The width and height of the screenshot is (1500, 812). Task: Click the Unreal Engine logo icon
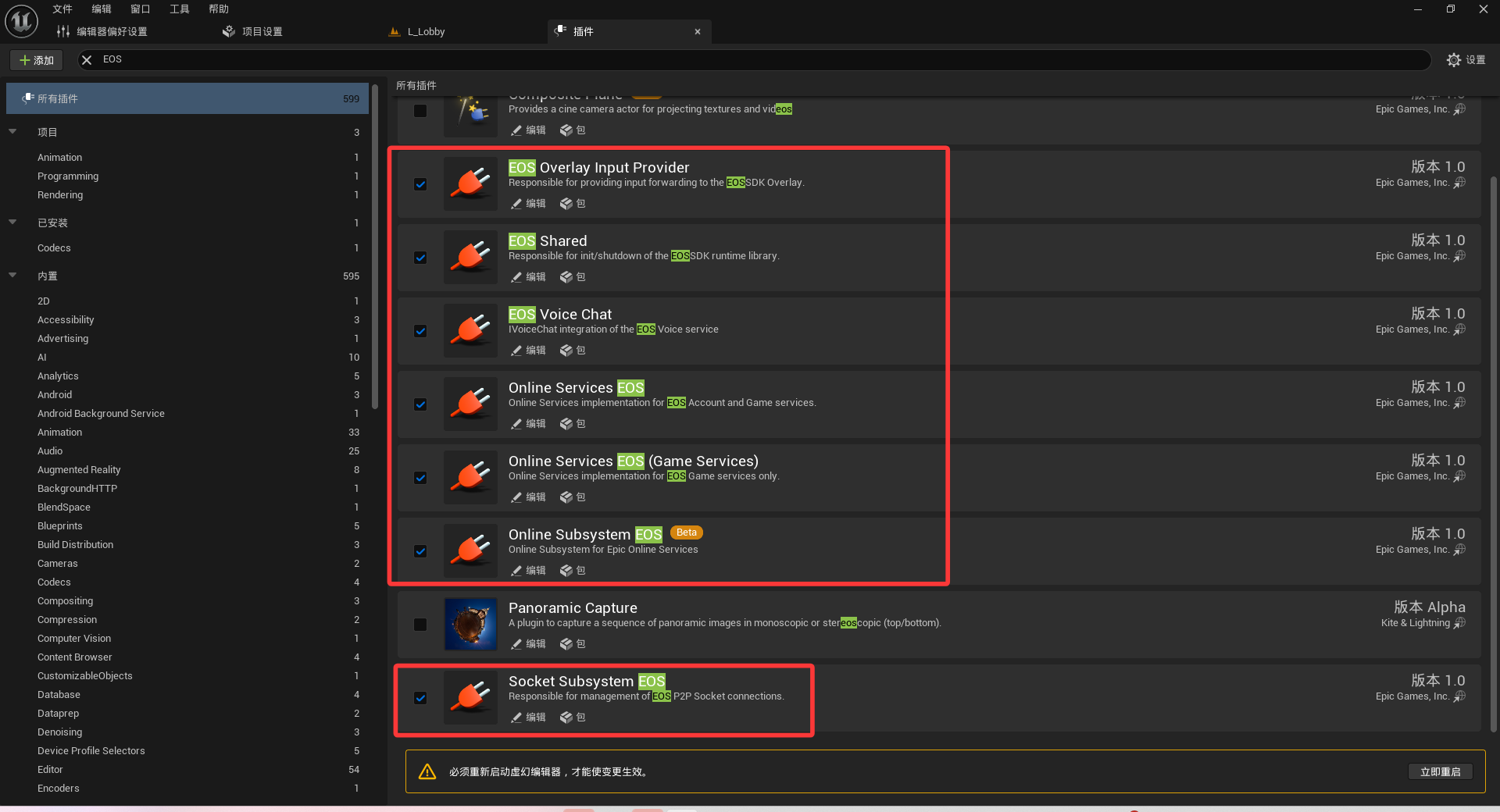[x=21, y=21]
